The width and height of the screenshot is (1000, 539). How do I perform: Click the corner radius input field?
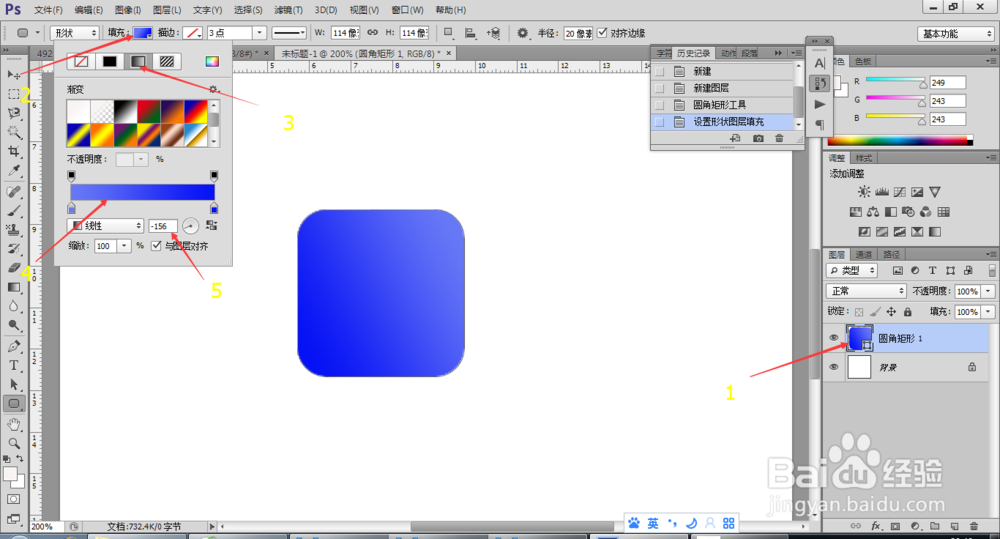coord(578,33)
